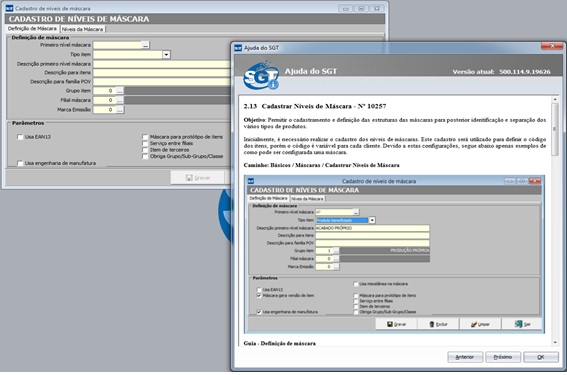Screen dimensions: 567x375
Task: Check Item de terceiros in Cadastro window
Action: [145, 150]
